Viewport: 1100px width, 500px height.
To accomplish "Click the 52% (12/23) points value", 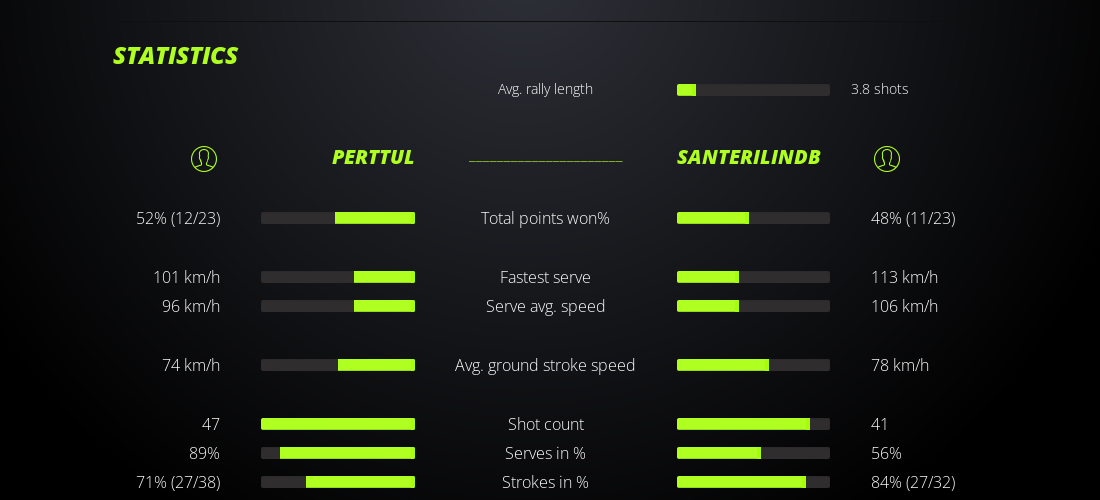I will pyautogui.click(x=178, y=218).
